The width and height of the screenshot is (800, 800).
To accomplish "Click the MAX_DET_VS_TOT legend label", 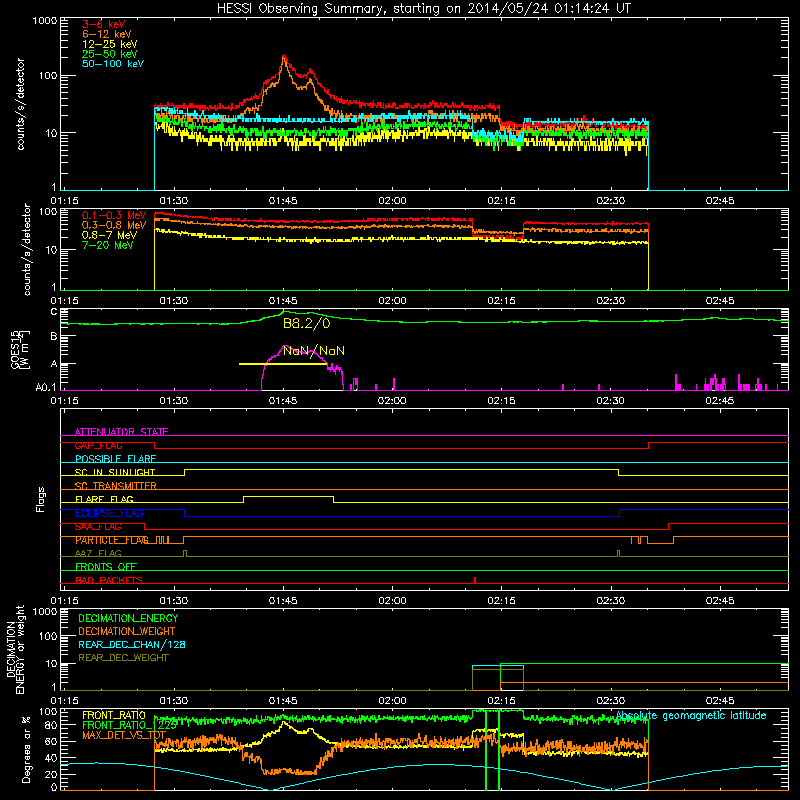I will pos(124,735).
